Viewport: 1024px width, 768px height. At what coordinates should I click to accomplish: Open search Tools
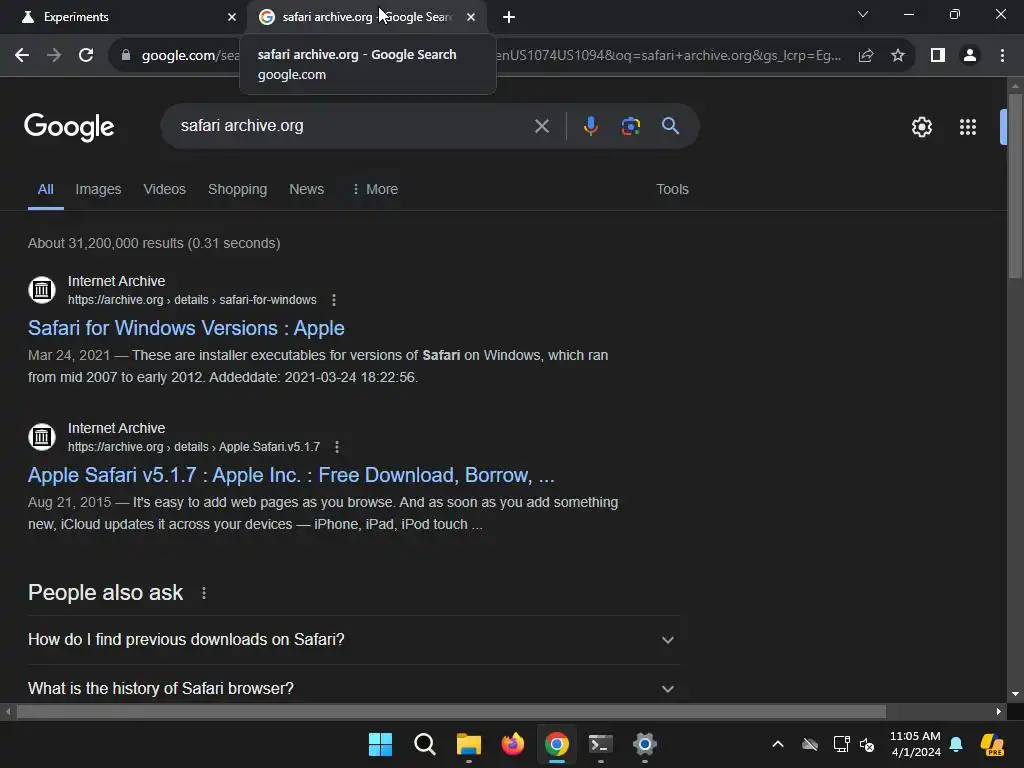coord(672,189)
